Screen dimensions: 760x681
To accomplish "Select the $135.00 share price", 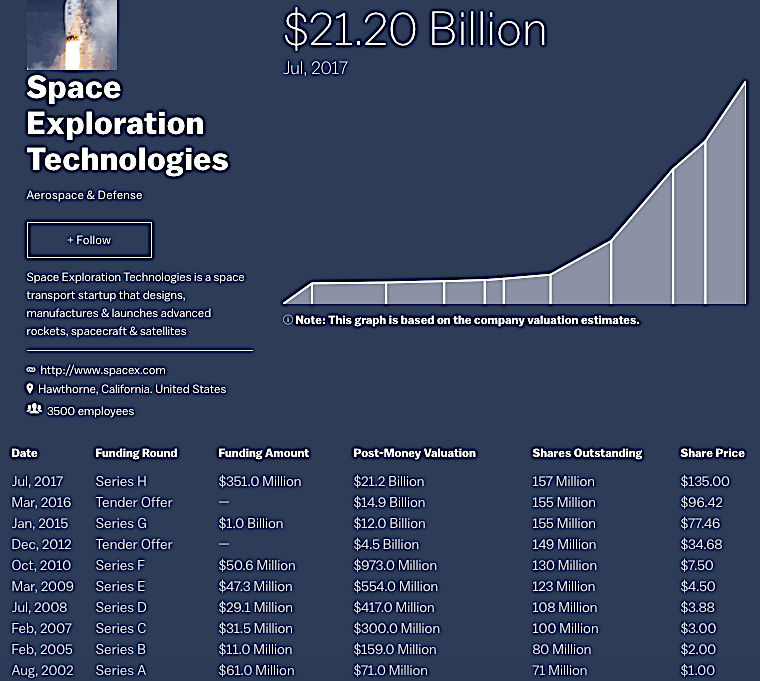I will [x=705, y=481].
